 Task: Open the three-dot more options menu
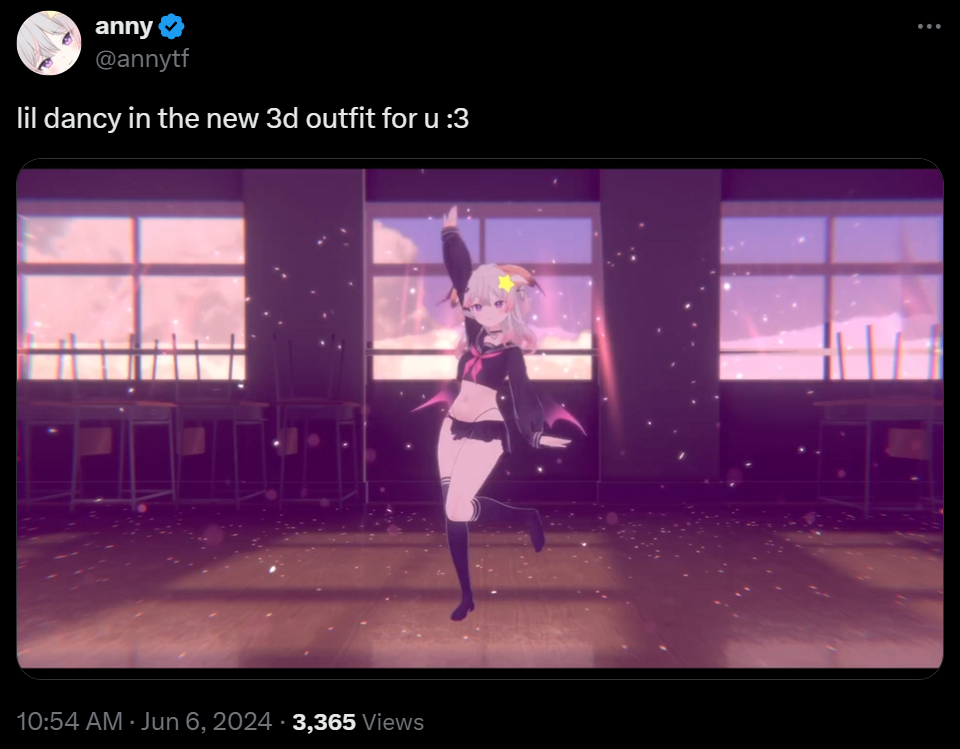coord(929,26)
